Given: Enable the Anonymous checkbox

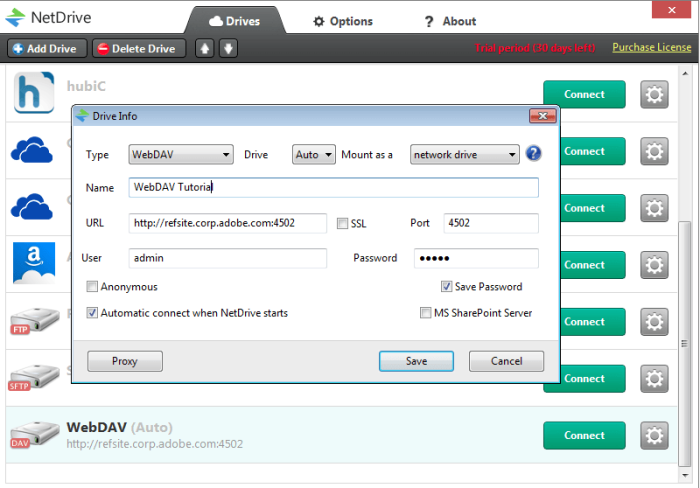Looking at the screenshot, I should [92, 286].
